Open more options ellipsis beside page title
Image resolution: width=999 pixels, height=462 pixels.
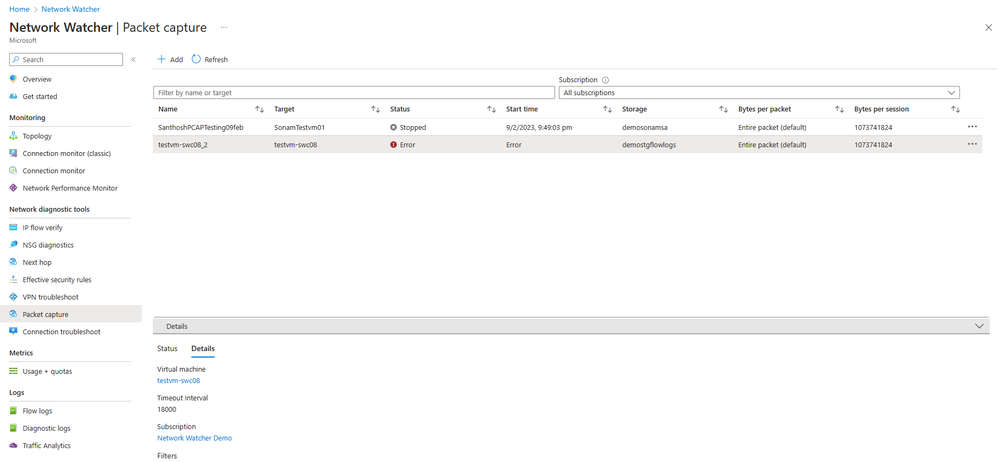click(224, 27)
